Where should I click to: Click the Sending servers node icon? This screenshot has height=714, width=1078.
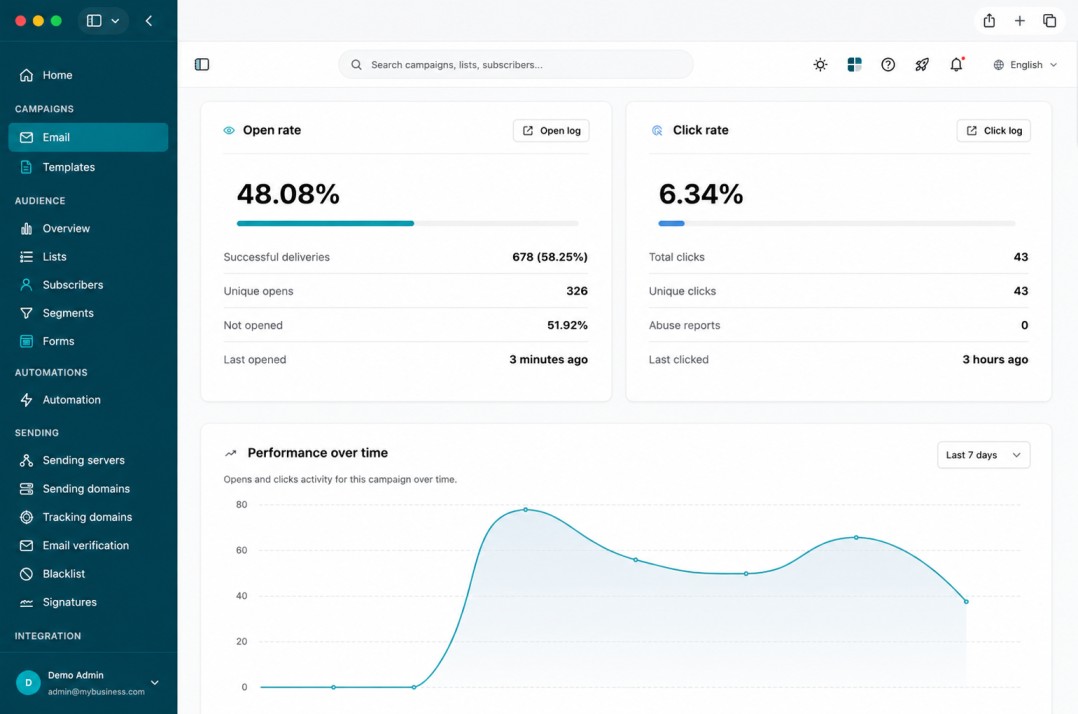(x=26, y=460)
